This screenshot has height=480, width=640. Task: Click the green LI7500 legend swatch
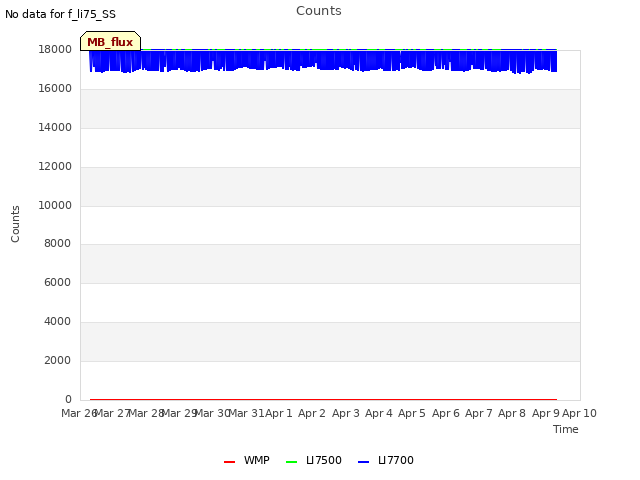click(x=291, y=462)
